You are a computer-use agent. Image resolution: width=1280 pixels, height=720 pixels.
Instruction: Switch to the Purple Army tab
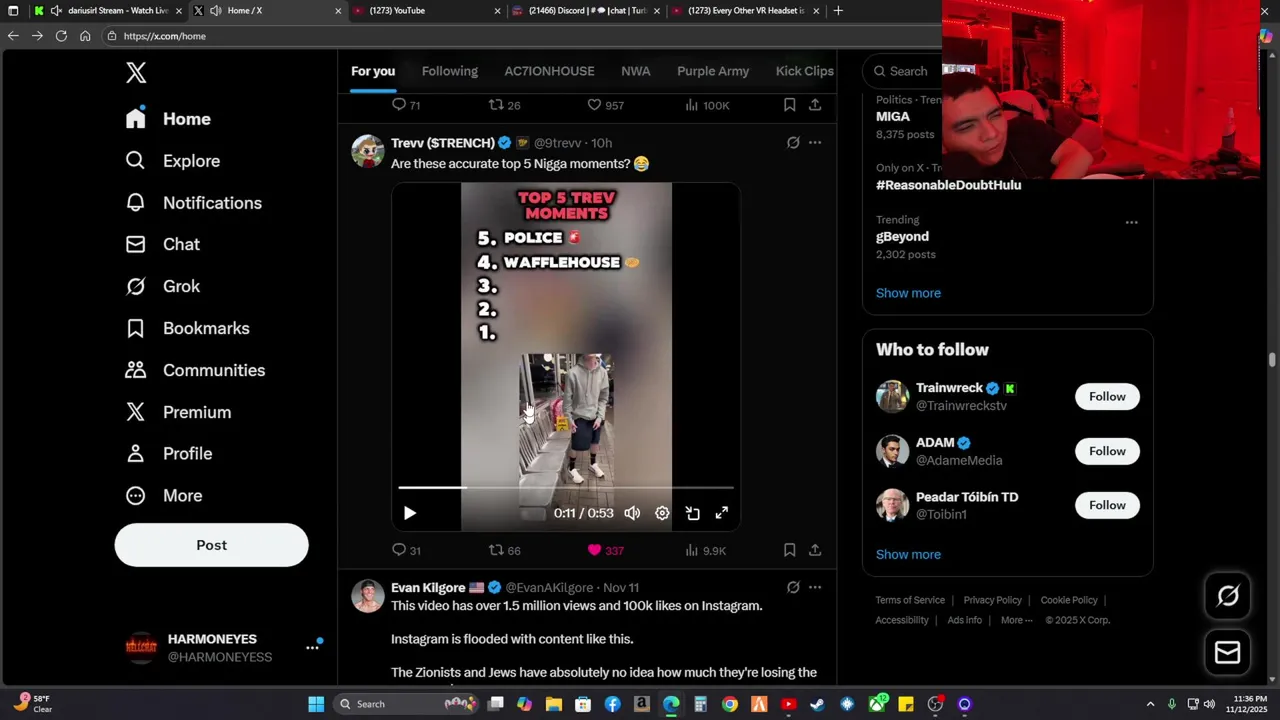tap(713, 71)
